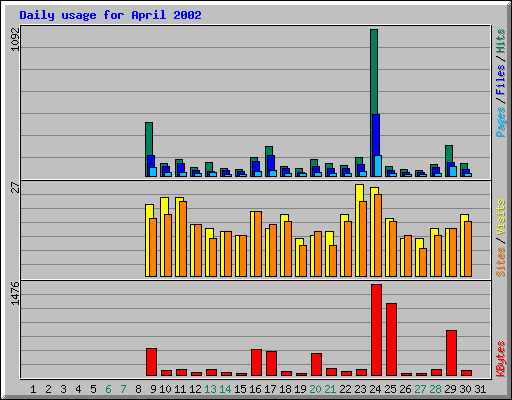Click day label 24 on the x-axis
512x400 pixels.
(375, 389)
